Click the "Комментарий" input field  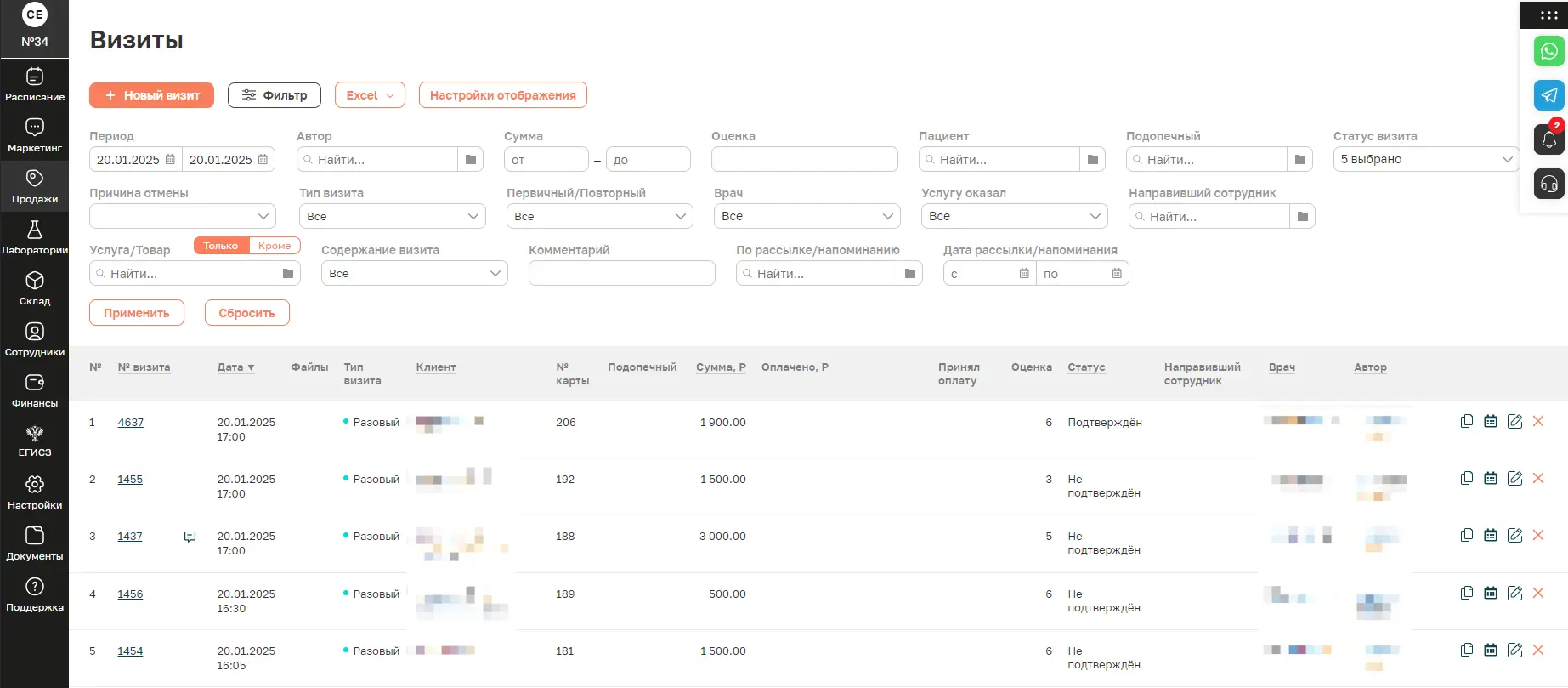tap(621, 273)
